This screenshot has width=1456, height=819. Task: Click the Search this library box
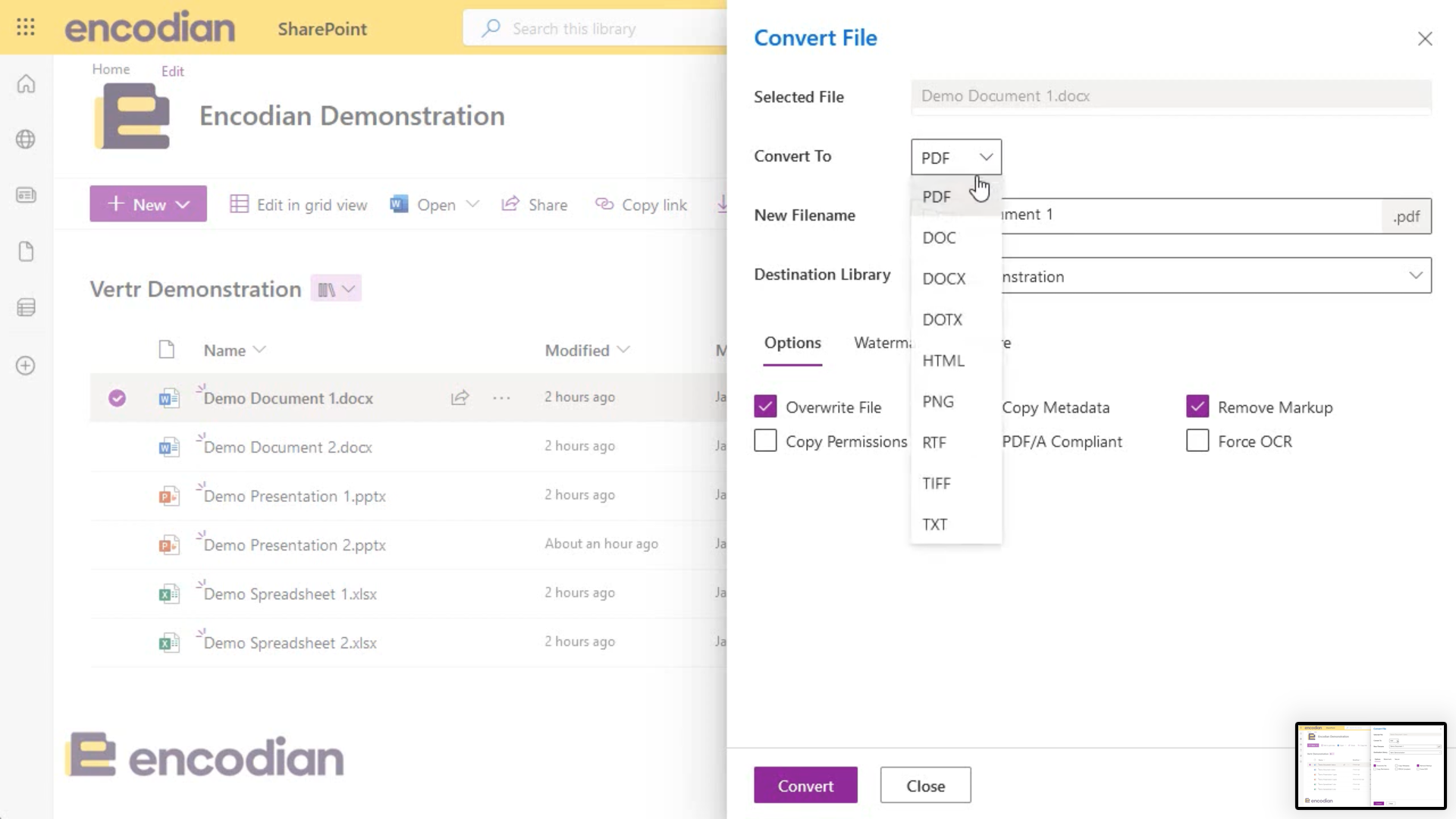tap(595, 29)
